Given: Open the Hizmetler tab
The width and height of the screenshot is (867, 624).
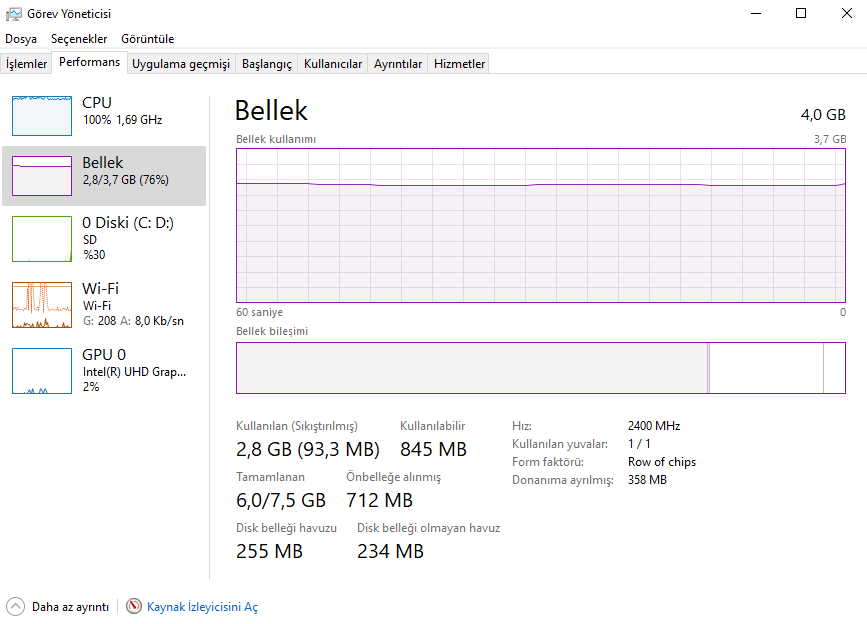Looking at the screenshot, I should (x=459, y=64).
